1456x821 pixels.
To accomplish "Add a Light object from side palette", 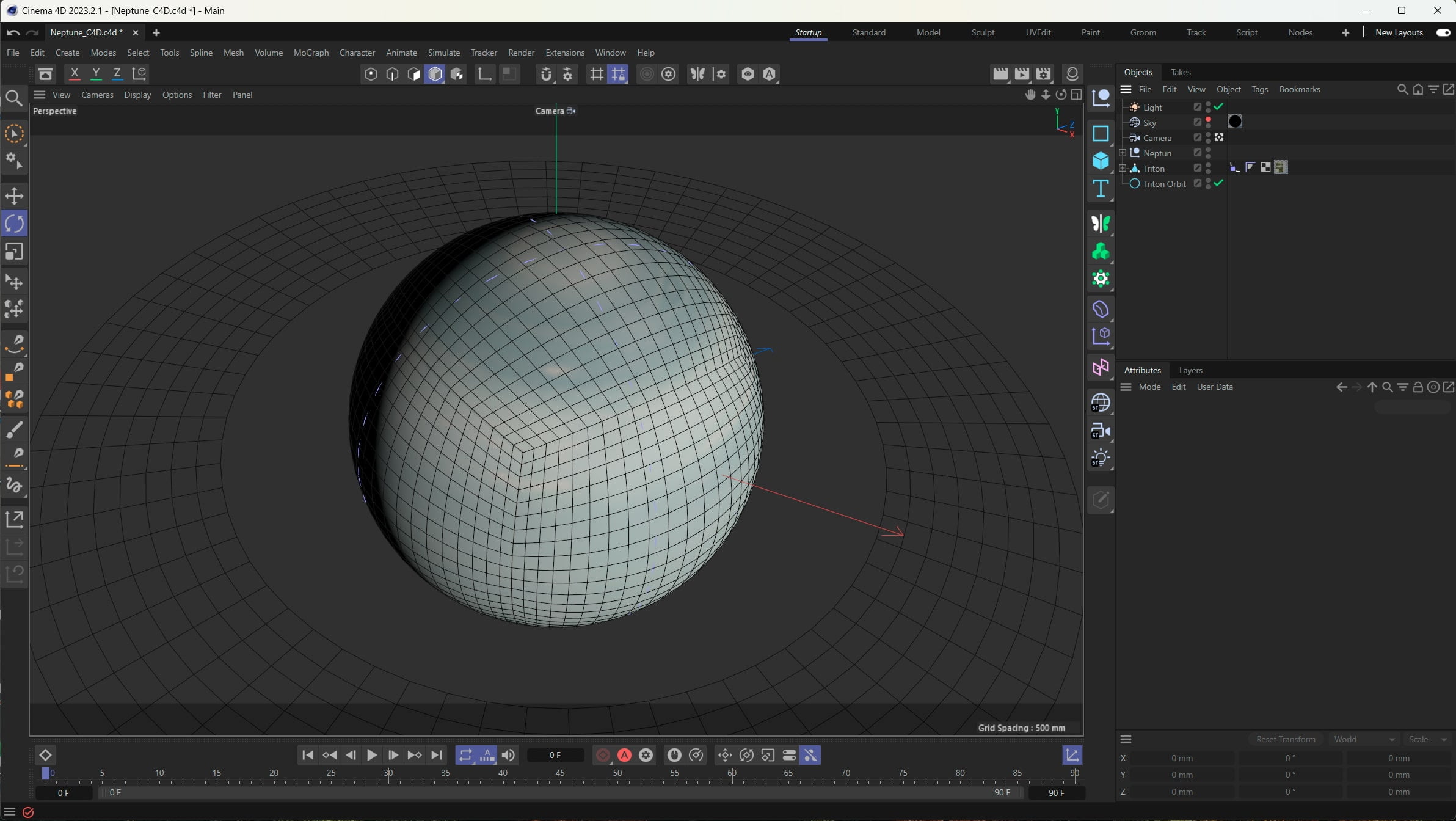I will [1101, 459].
